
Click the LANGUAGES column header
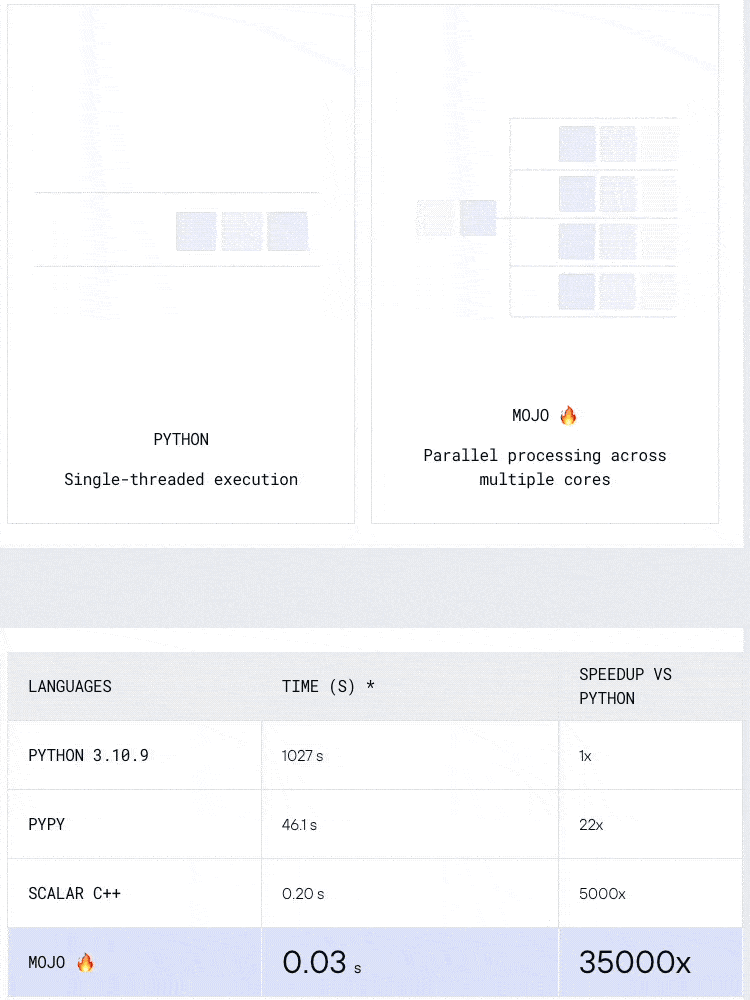point(70,686)
